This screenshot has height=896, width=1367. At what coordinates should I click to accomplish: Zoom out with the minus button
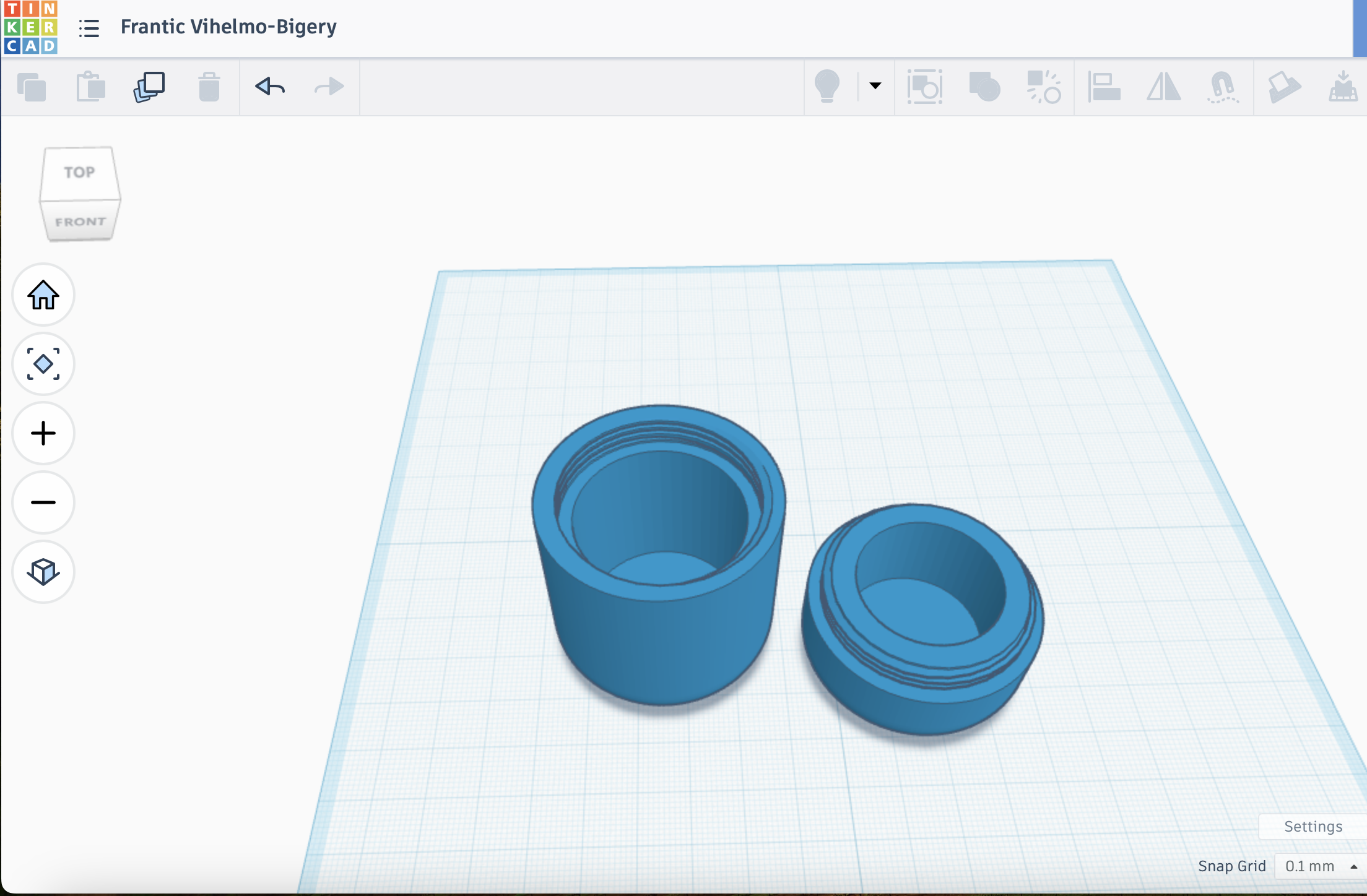(x=43, y=502)
